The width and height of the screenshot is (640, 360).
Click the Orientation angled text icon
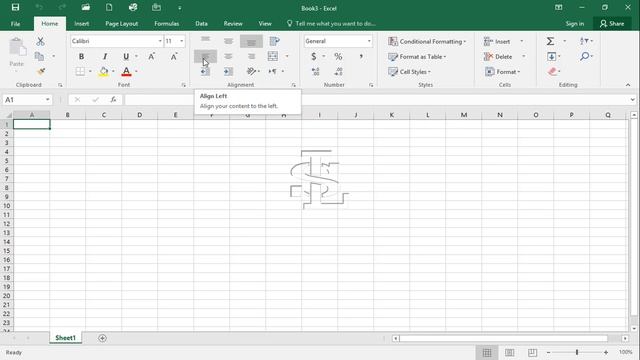[x=251, y=71]
